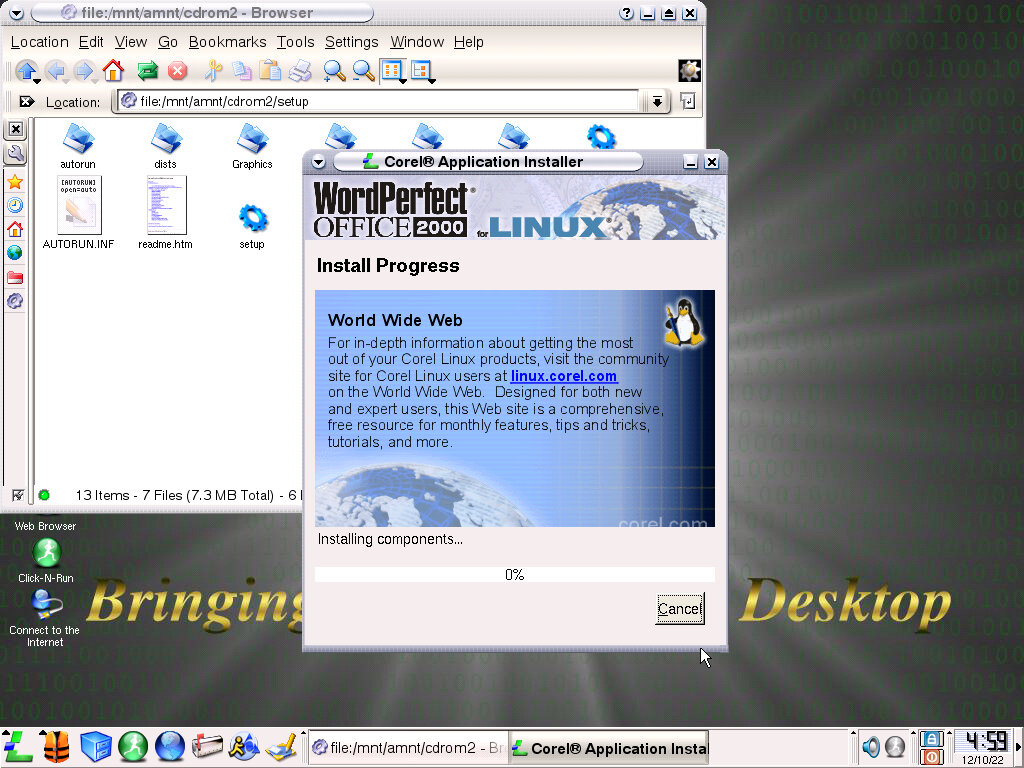Screen dimensions: 1024x768
Task: Open the Bookmarks star sidebar panel
Action: point(15,182)
